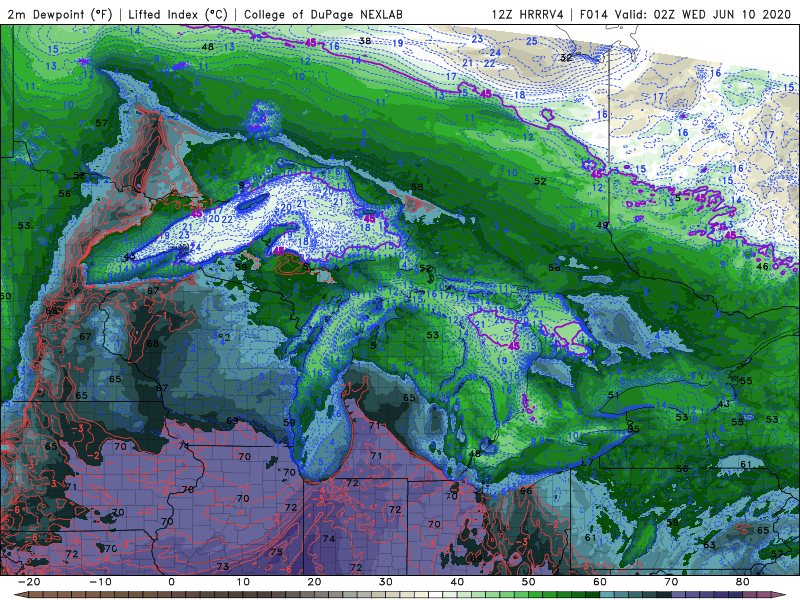Click the black 43 dewpoint value on the map
The image size is (800, 600).
coord(723,404)
